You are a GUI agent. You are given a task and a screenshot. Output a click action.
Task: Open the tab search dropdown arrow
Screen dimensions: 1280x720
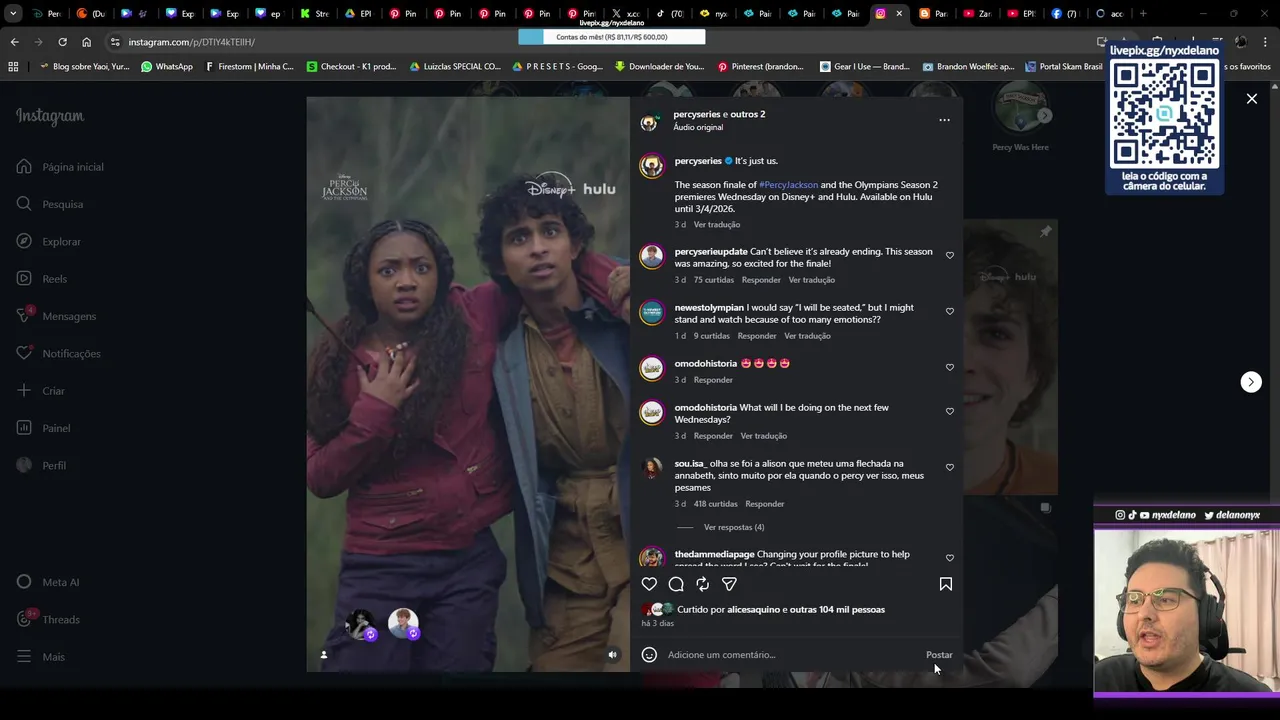[12, 14]
